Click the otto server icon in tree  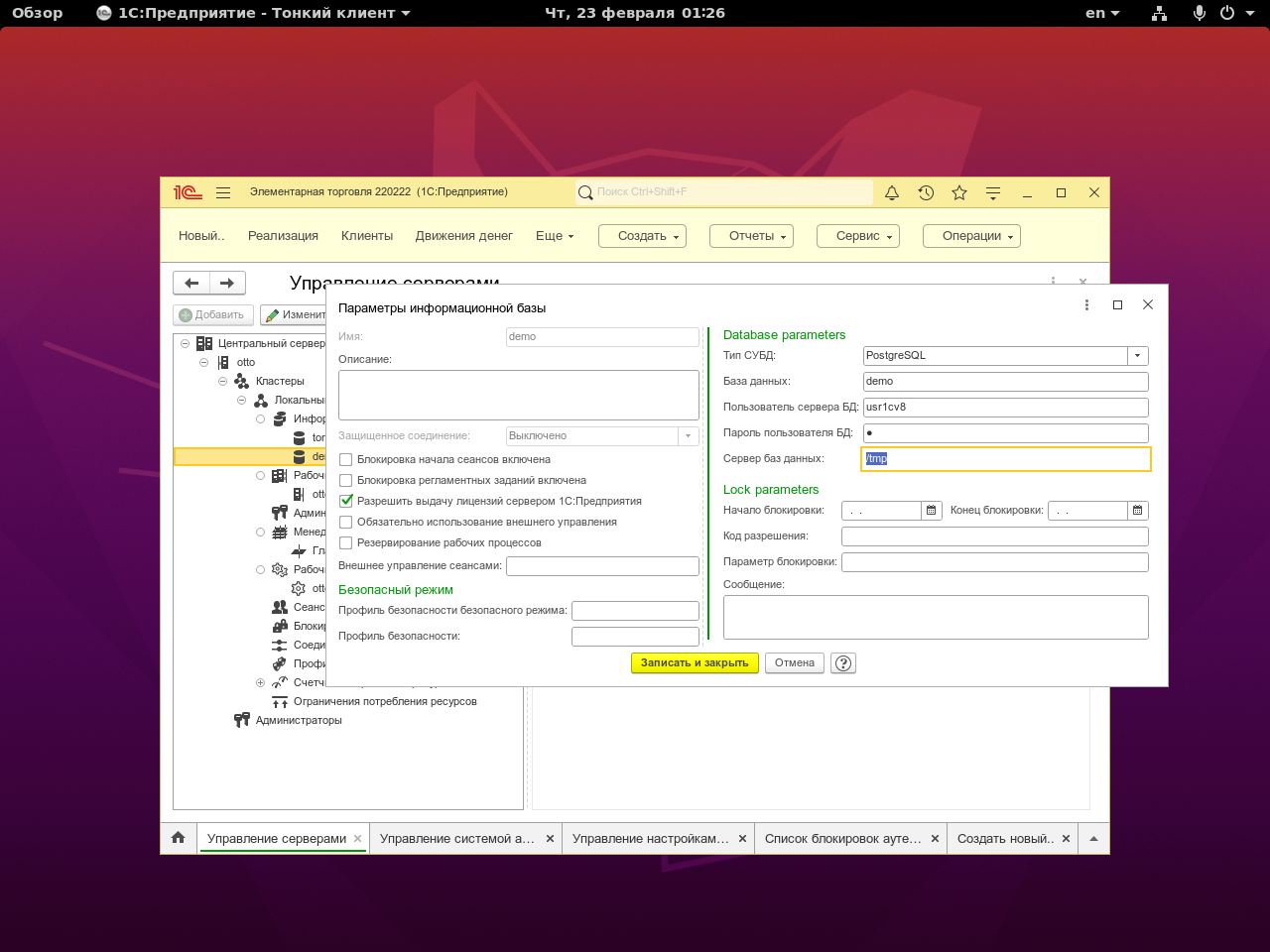tap(223, 362)
